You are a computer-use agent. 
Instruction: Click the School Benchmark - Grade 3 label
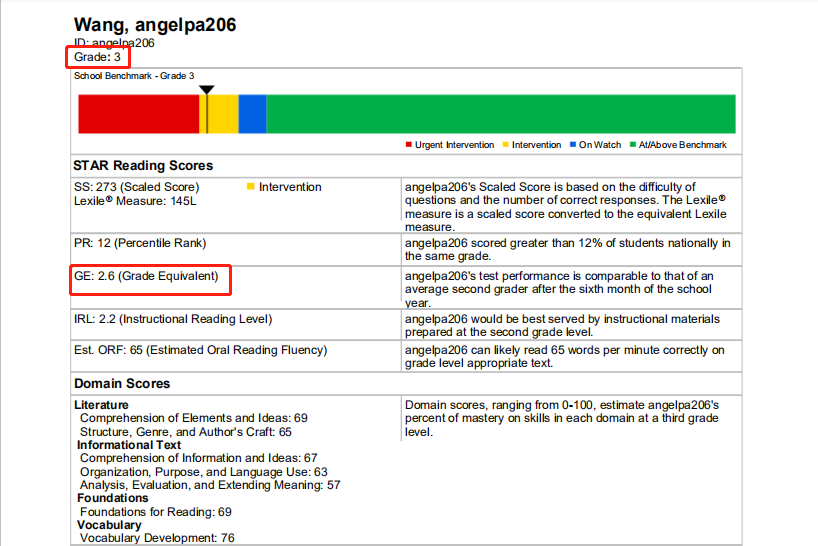coord(134,76)
